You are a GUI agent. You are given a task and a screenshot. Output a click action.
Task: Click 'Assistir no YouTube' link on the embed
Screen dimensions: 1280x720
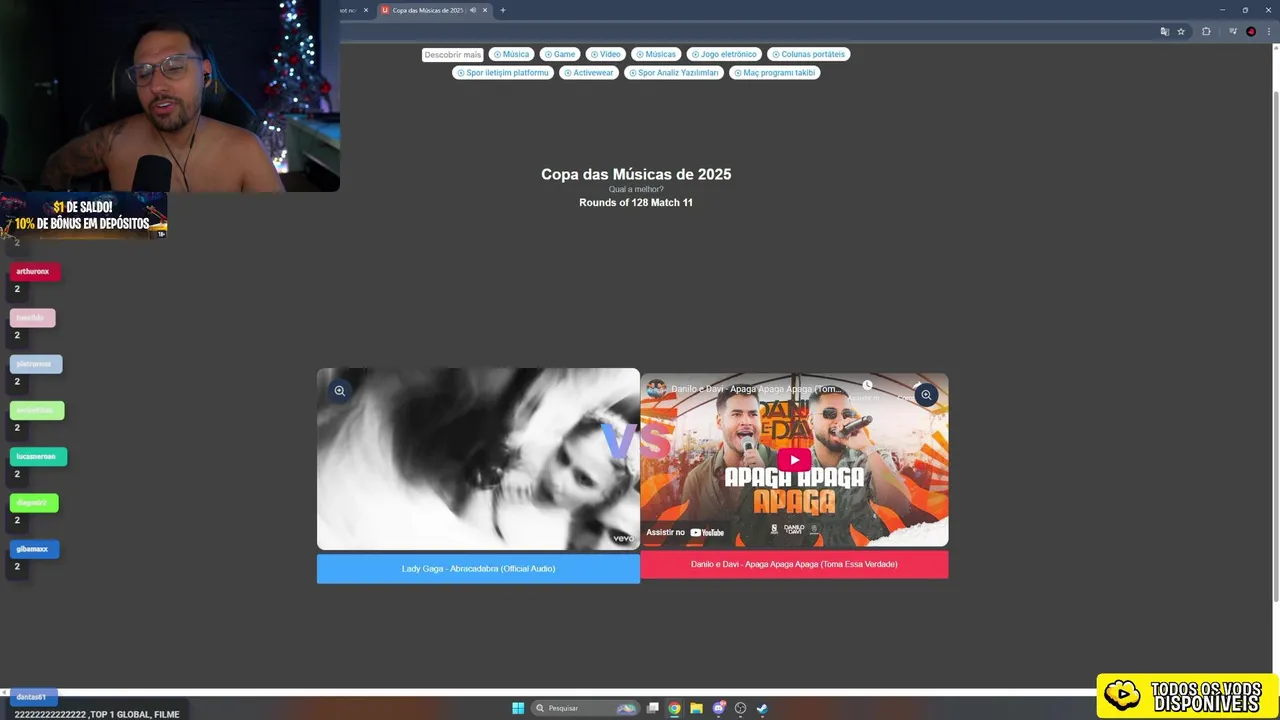click(x=685, y=532)
